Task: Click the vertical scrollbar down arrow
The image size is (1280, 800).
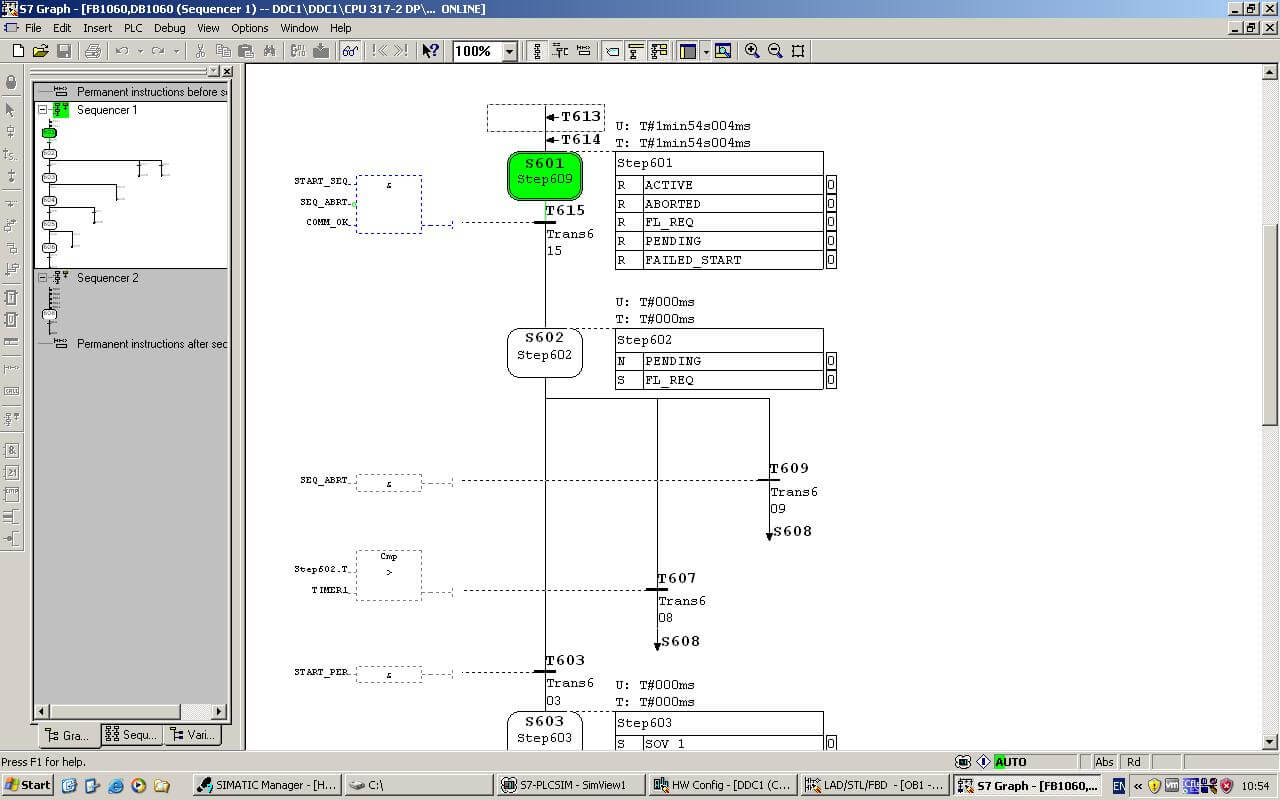Action: [1270, 742]
